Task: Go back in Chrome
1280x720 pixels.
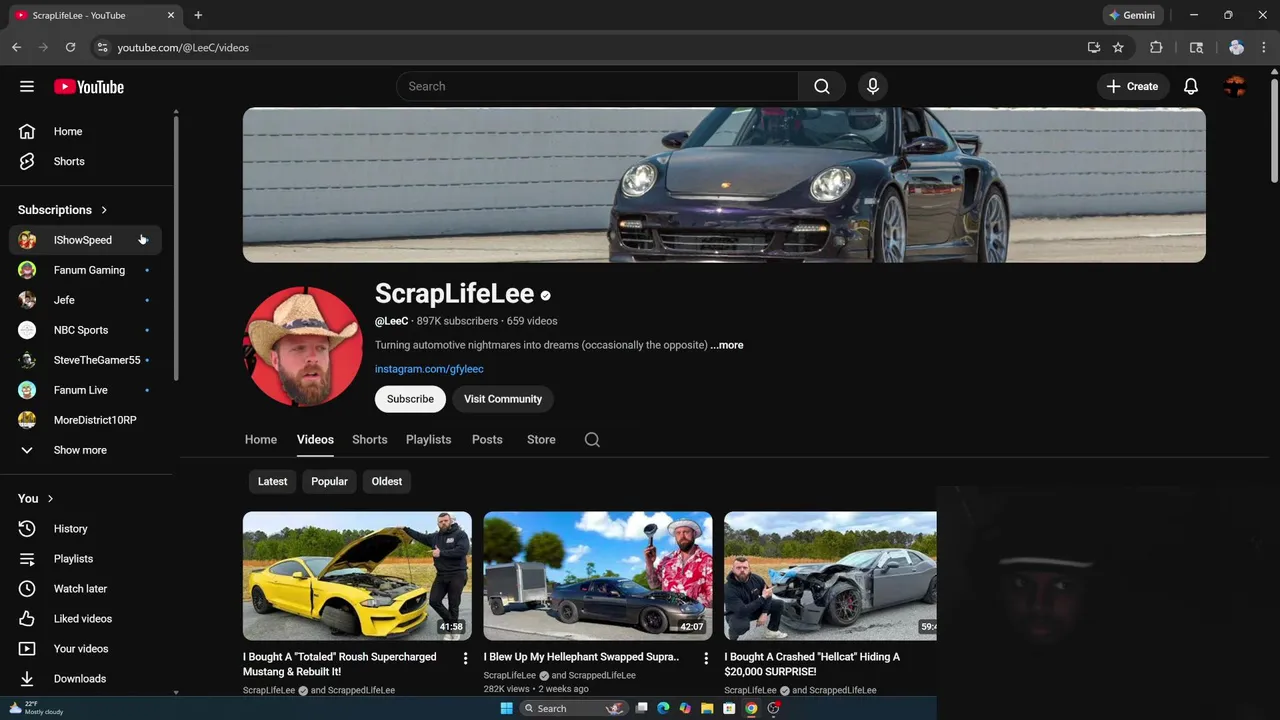Action: point(16,47)
